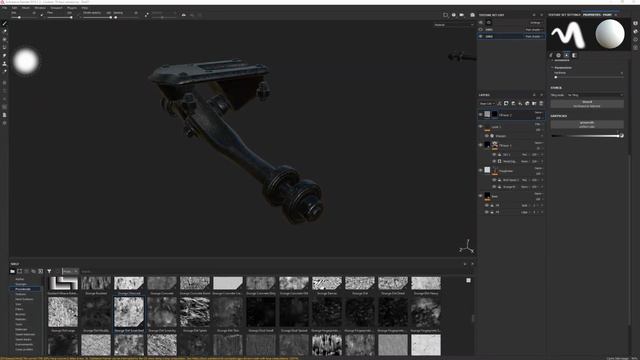
Task: Open the Layers channel dropdown
Action: click(x=487, y=104)
